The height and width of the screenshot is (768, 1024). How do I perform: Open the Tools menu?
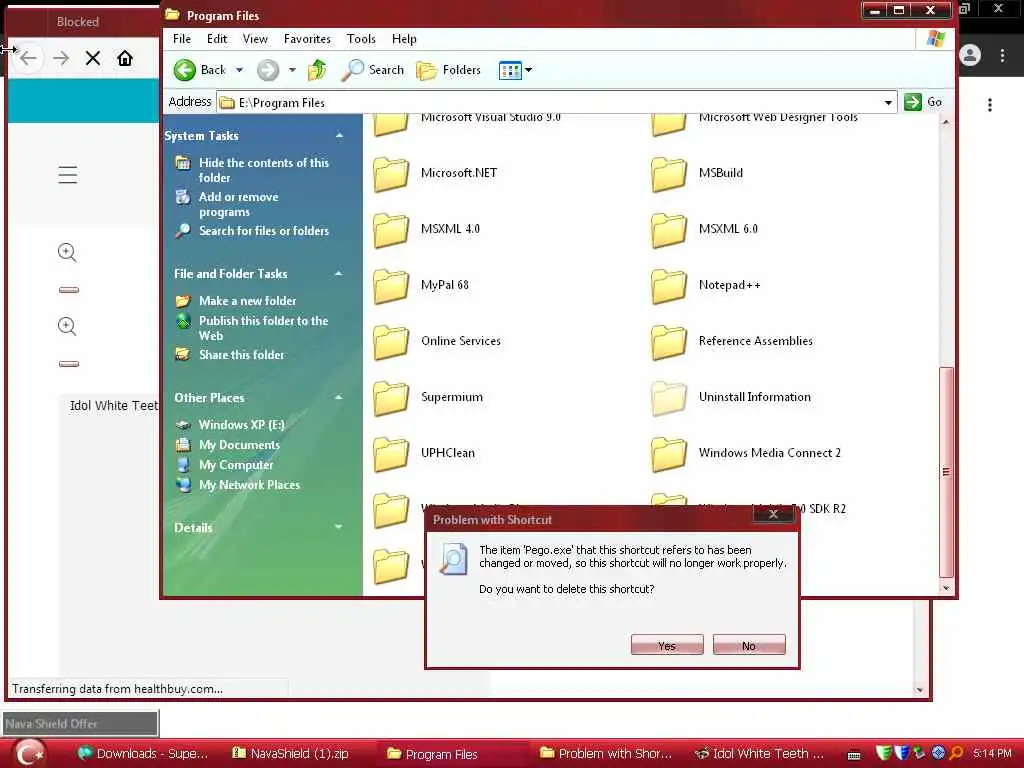point(361,39)
